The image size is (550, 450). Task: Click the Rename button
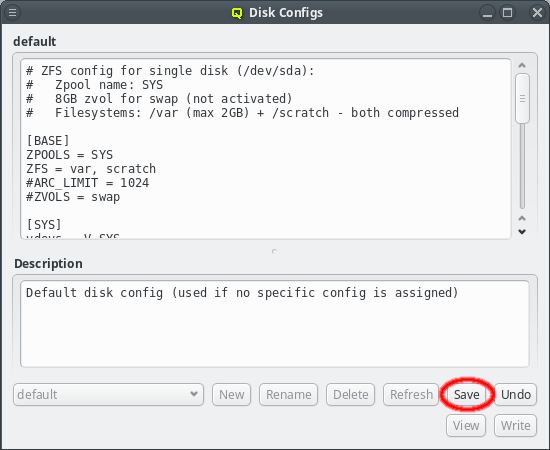[x=288, y=395]
